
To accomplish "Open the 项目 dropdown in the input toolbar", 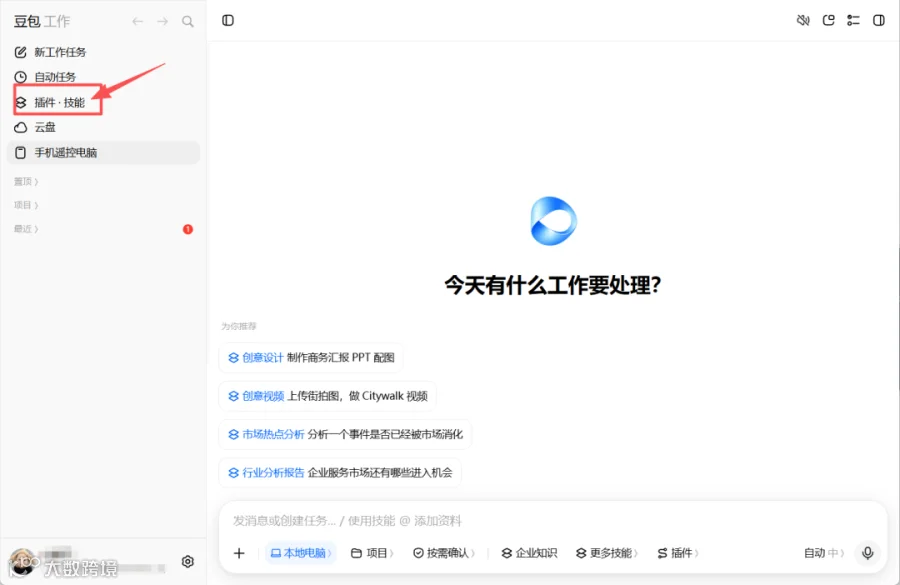I will [372, 553].
